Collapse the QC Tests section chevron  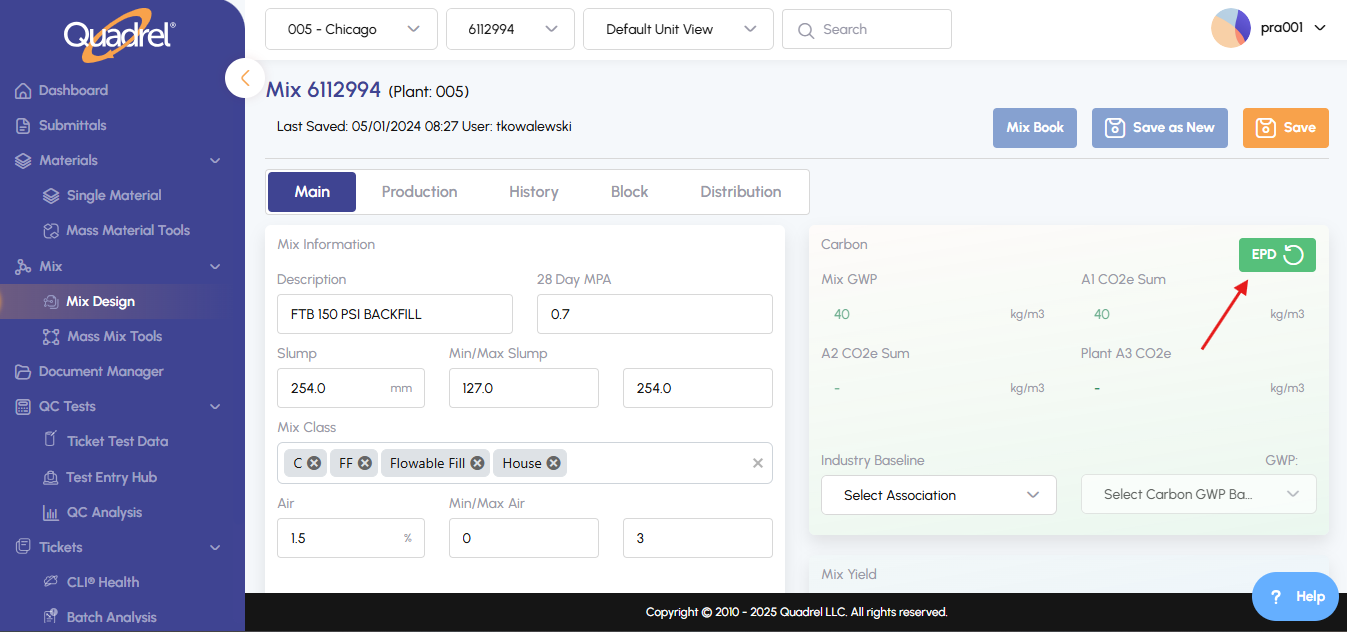pos(215,407)
